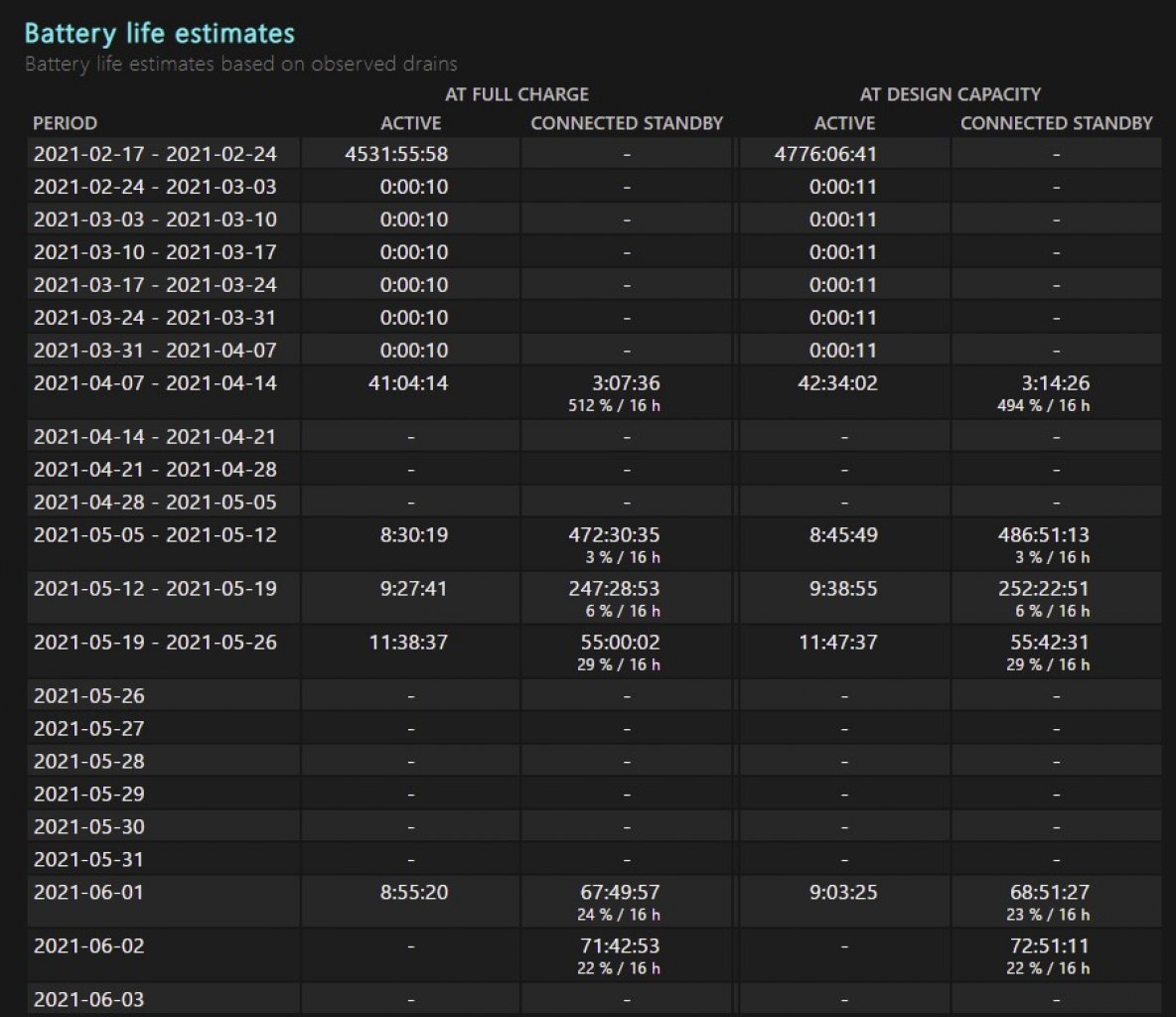Screen dimensions: 1176x1017
Task: Click the drain text 24 % / 16 h
Action: click(620, 915)
